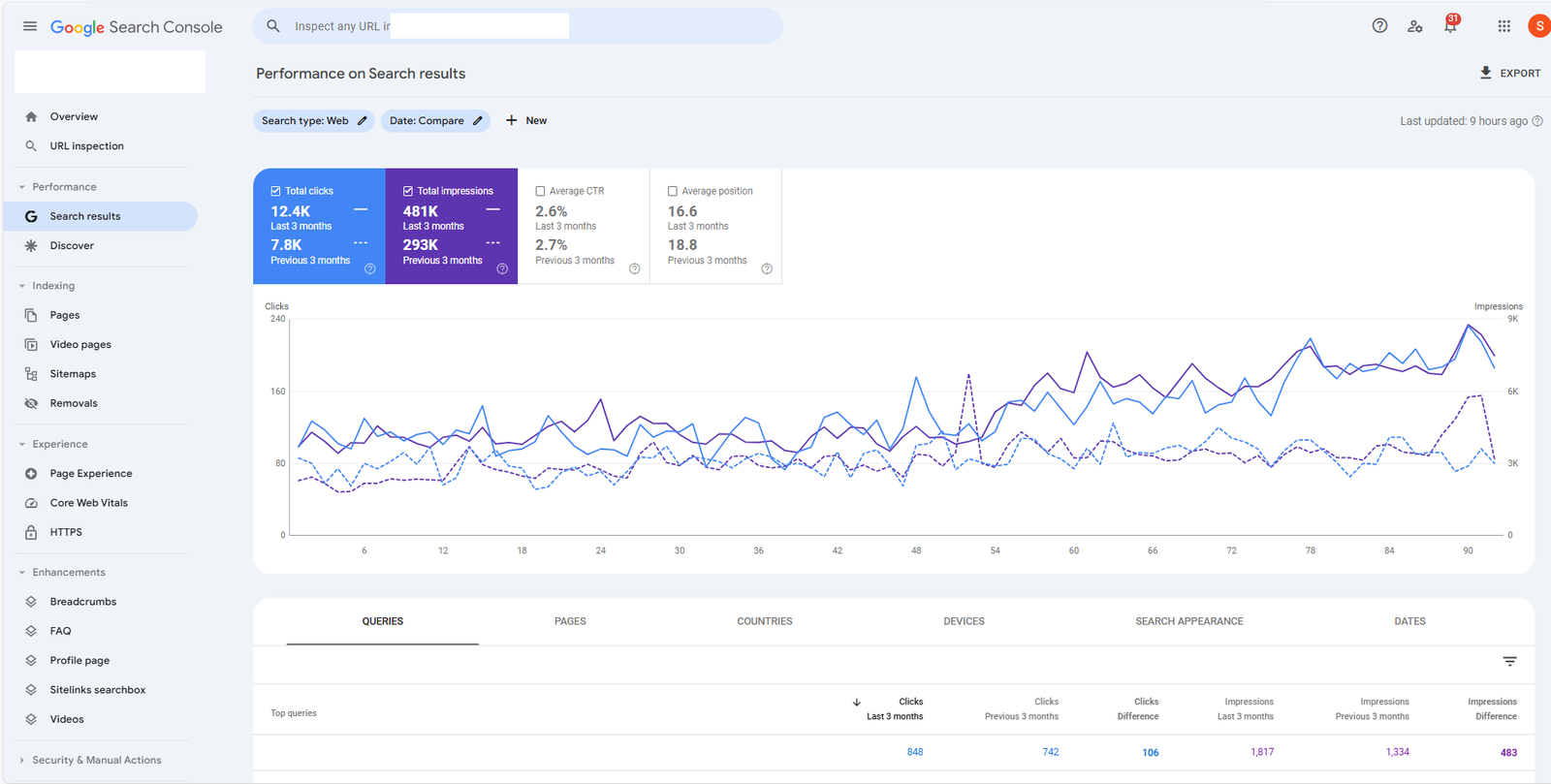
Task: Uncheck the Total clicks metric
Action: click(276, 191)
